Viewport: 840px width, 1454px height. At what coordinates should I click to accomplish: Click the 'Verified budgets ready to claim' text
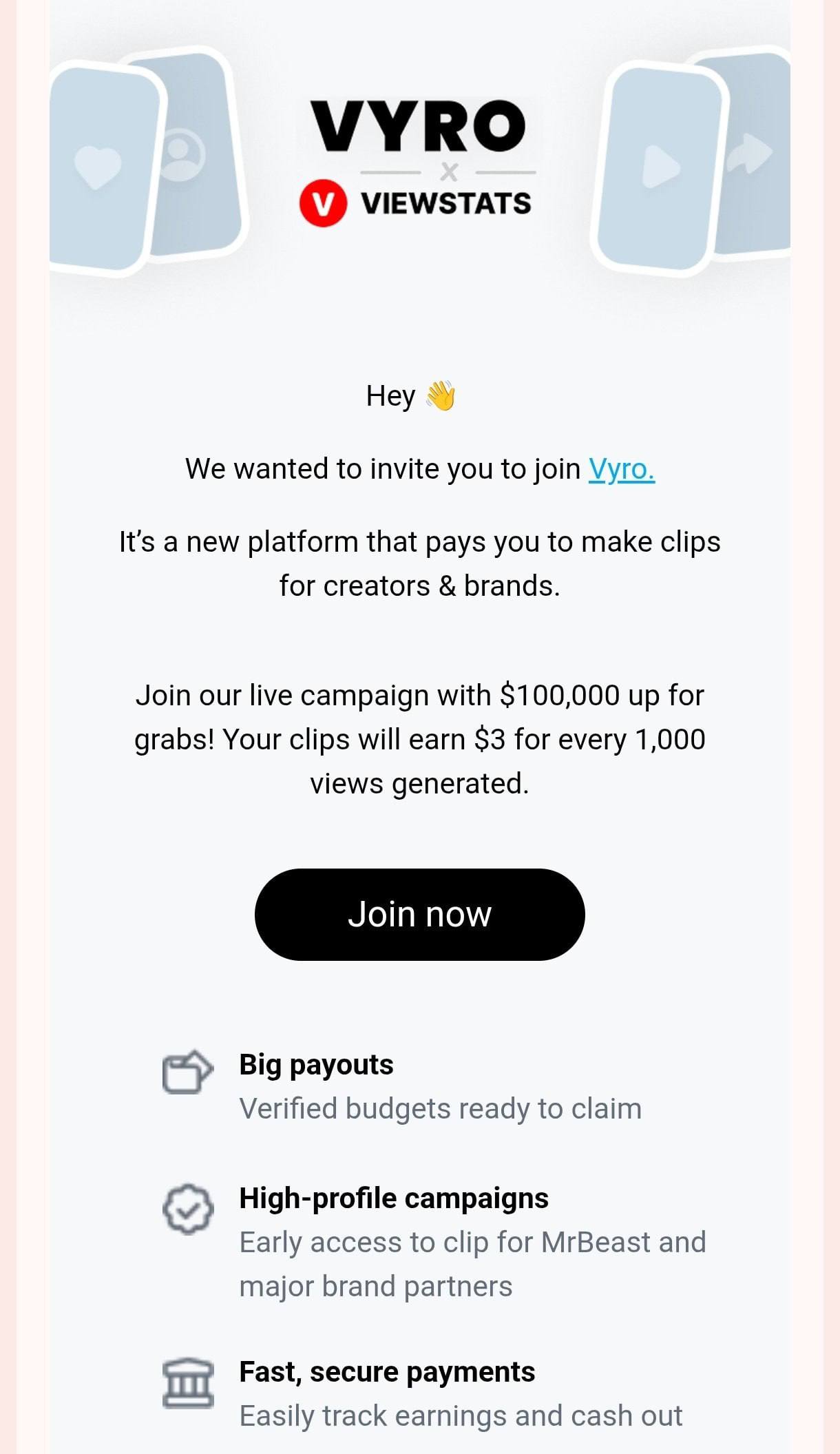click(440, 1109)
